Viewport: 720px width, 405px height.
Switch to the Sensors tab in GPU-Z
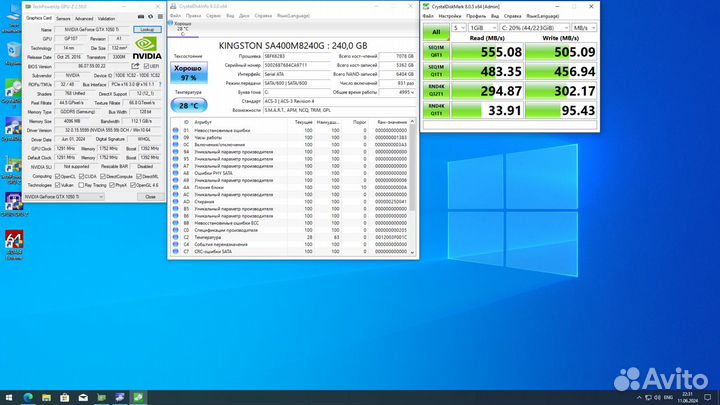[63, 18]
